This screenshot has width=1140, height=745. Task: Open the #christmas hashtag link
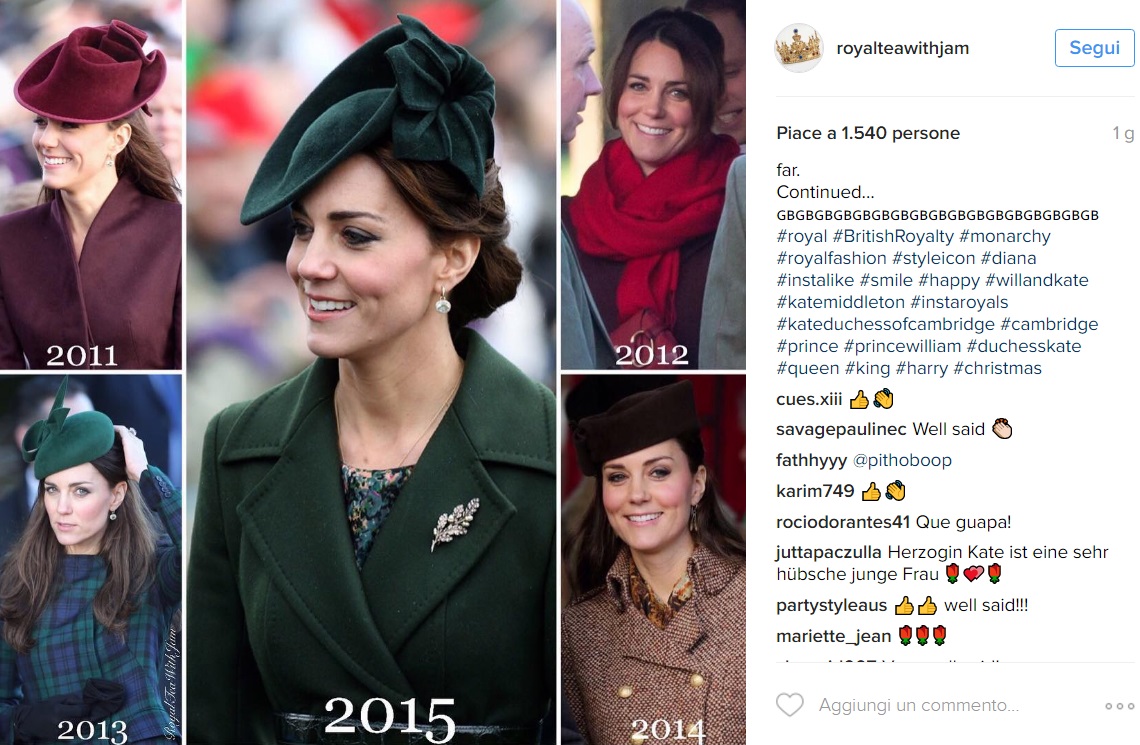coord(998,369)
